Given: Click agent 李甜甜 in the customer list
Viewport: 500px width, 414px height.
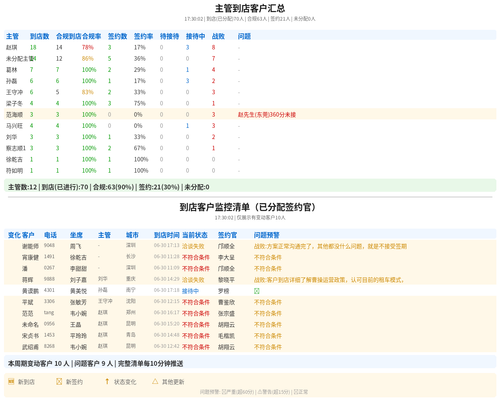Looking at the screenshot, I should pyautogui.click(x=78, y=269).
